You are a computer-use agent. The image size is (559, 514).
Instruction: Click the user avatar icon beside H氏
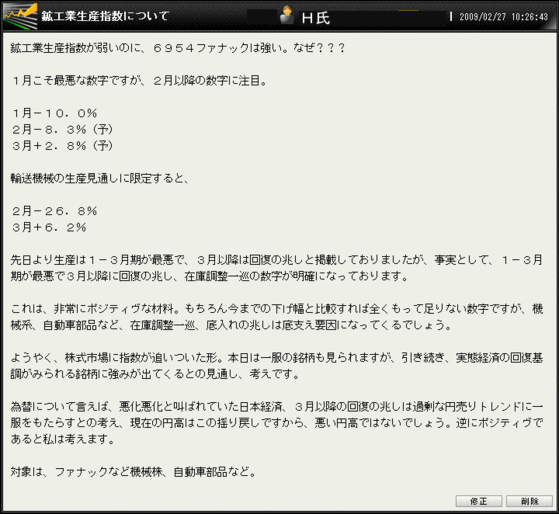(287, 15)
